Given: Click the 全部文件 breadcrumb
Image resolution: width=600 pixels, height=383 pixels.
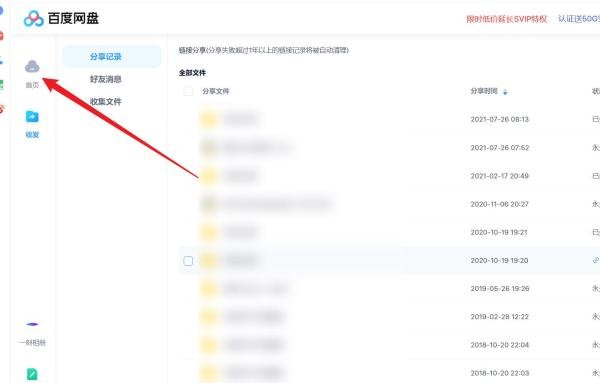Looking at the screenshot, I should (192, 73).
